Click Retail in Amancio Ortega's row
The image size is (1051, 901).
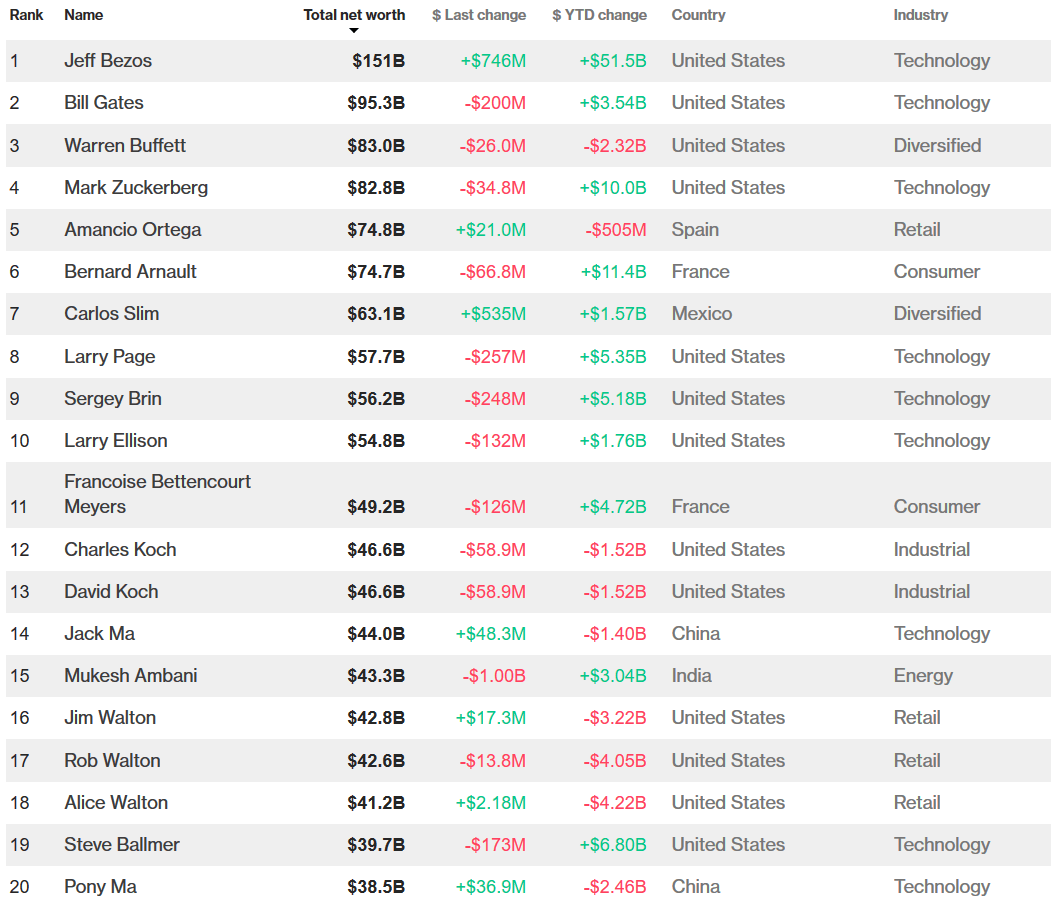(x=917, y=230)
